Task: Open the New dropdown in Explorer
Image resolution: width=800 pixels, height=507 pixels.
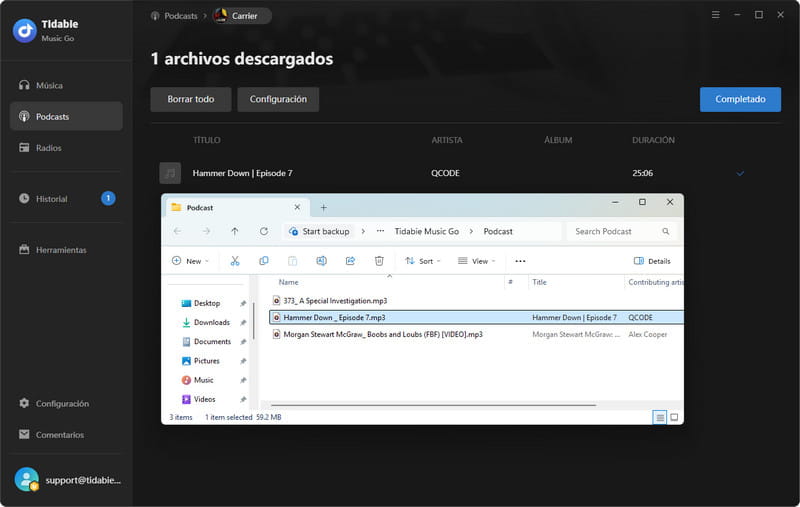Action: coord(190,261)
